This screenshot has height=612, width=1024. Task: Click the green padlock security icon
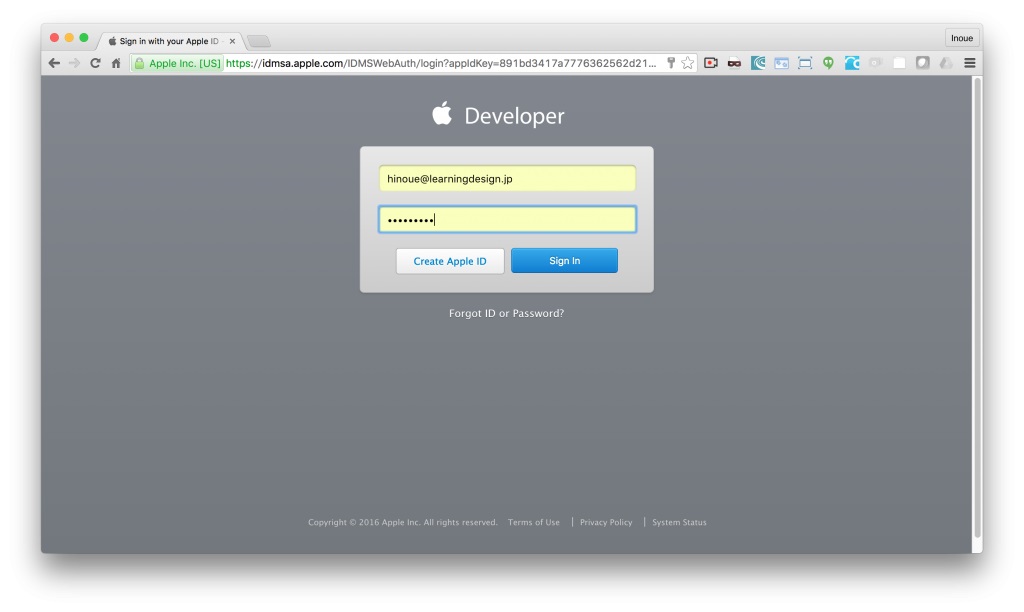click(x=139, y=63)
